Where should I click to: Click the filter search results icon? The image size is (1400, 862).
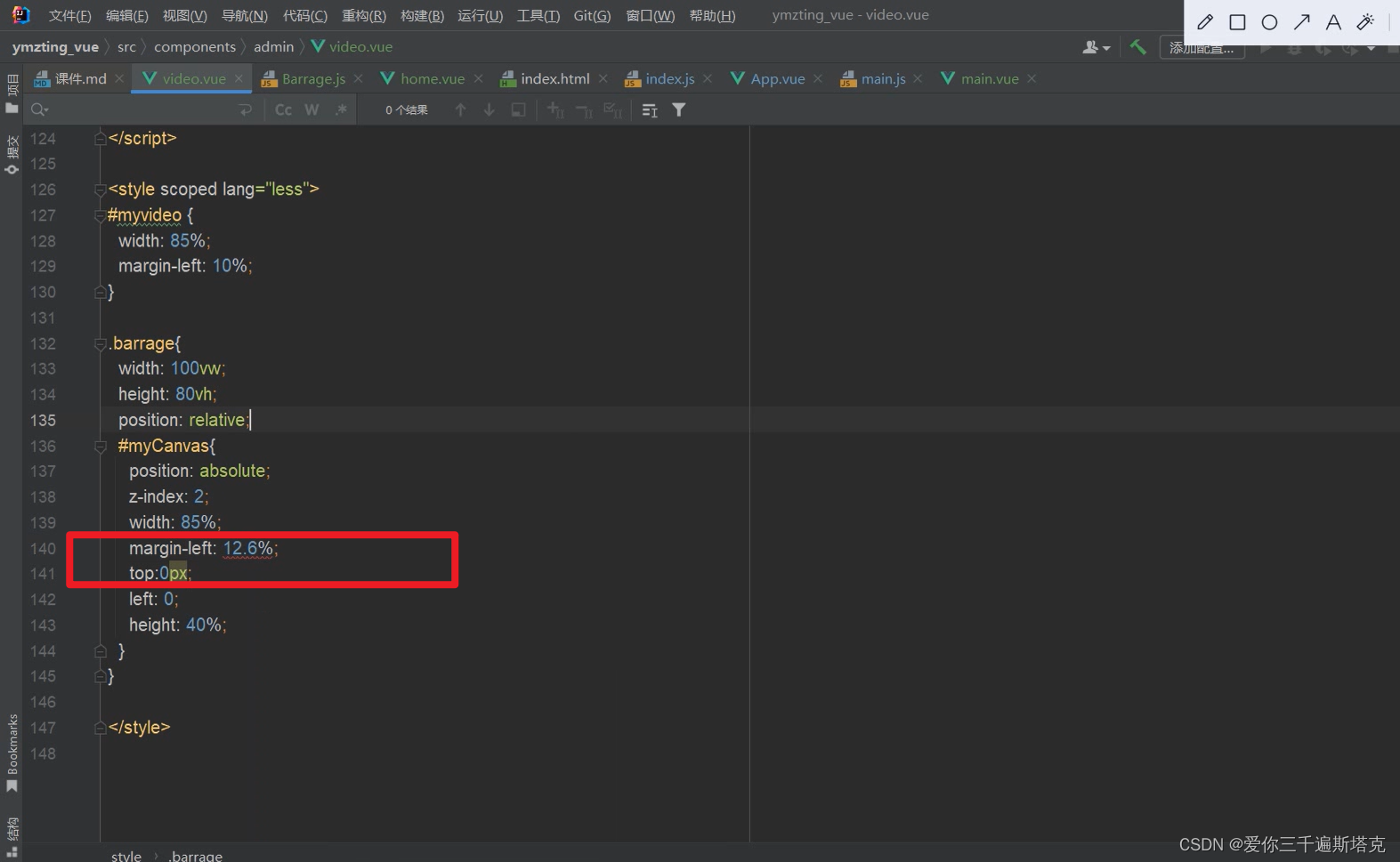coord(679,109)
